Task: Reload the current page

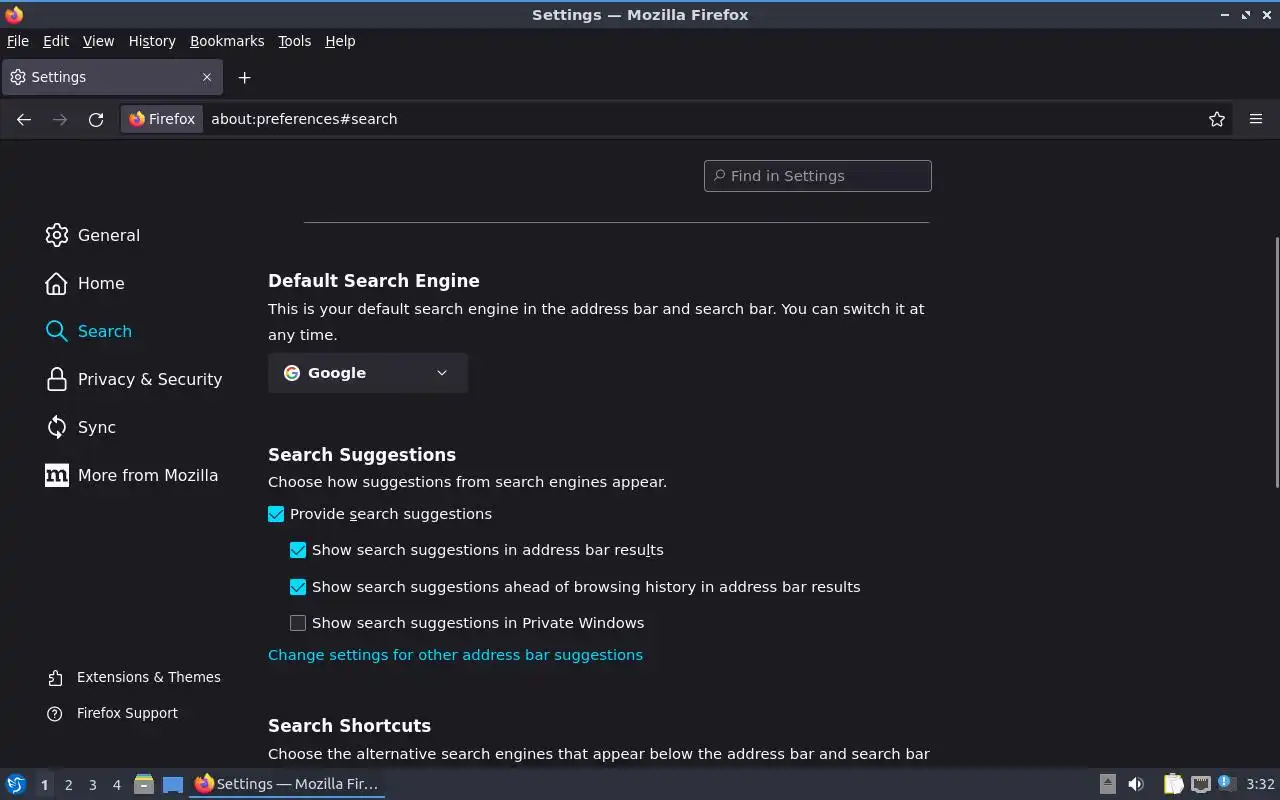Action: point(96,119)
